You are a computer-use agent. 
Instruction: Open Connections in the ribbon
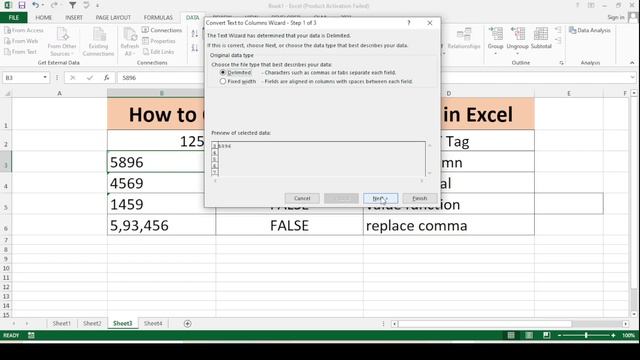tap(162, 30)
